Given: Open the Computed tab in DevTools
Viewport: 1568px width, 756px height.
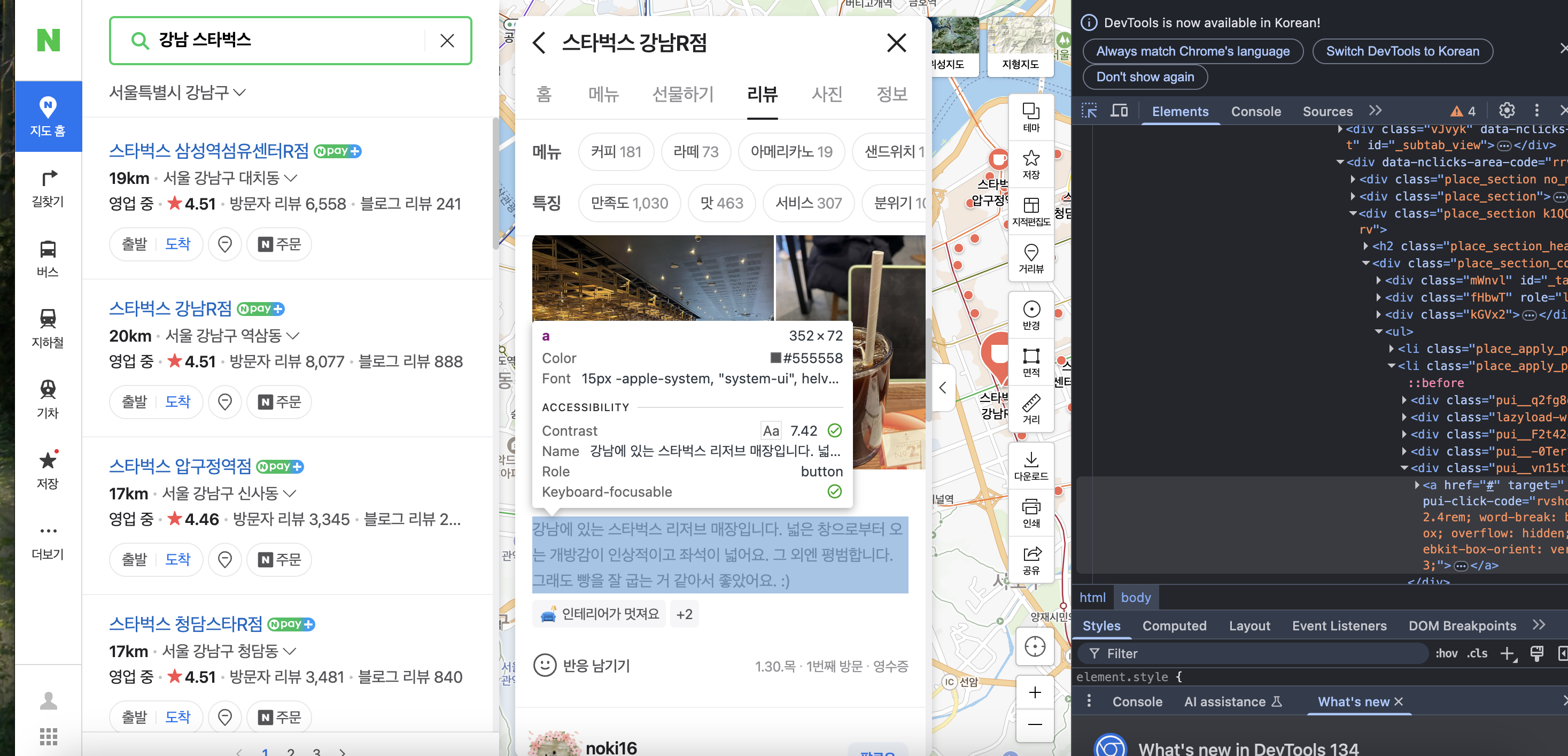Looking at the screenshot, I should pos(1174,626).
